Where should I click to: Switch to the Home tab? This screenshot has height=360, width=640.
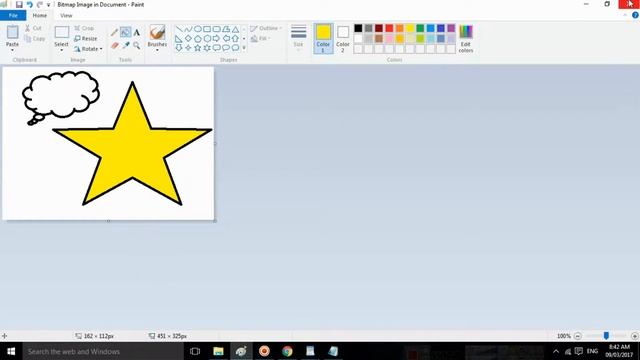(x=40, y=16)
